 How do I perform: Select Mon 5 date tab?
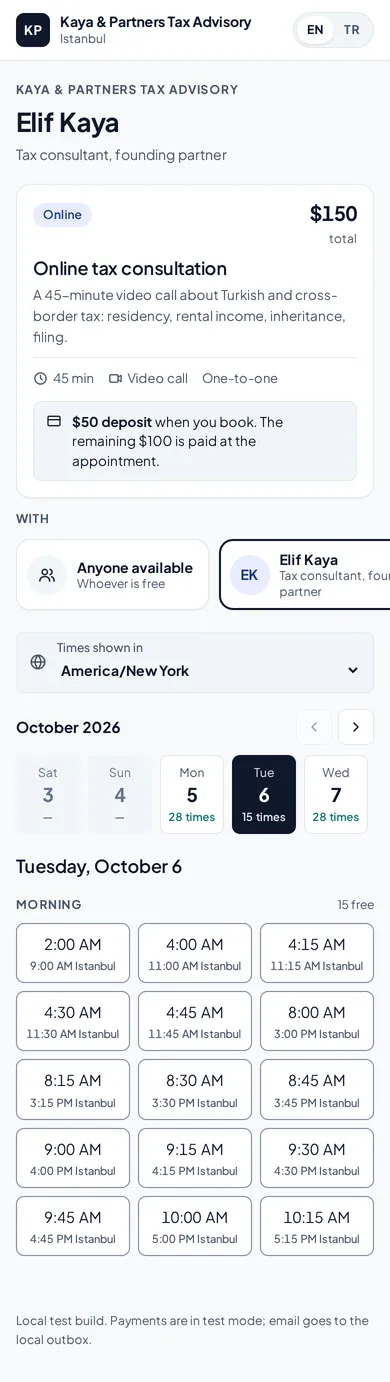click(x=192, y=794)
